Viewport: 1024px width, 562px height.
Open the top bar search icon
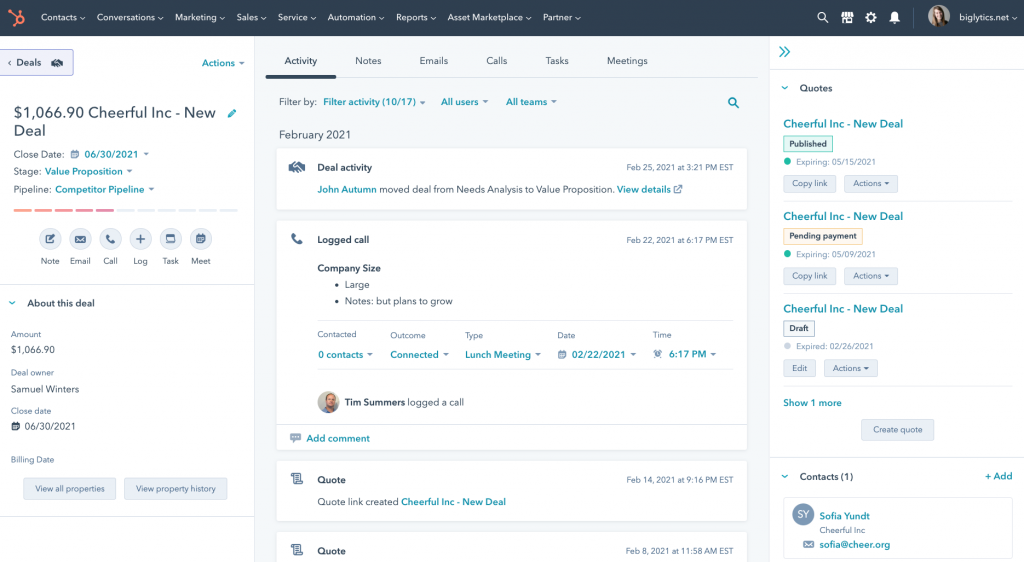pyautogui.click(x=822, y=18)
